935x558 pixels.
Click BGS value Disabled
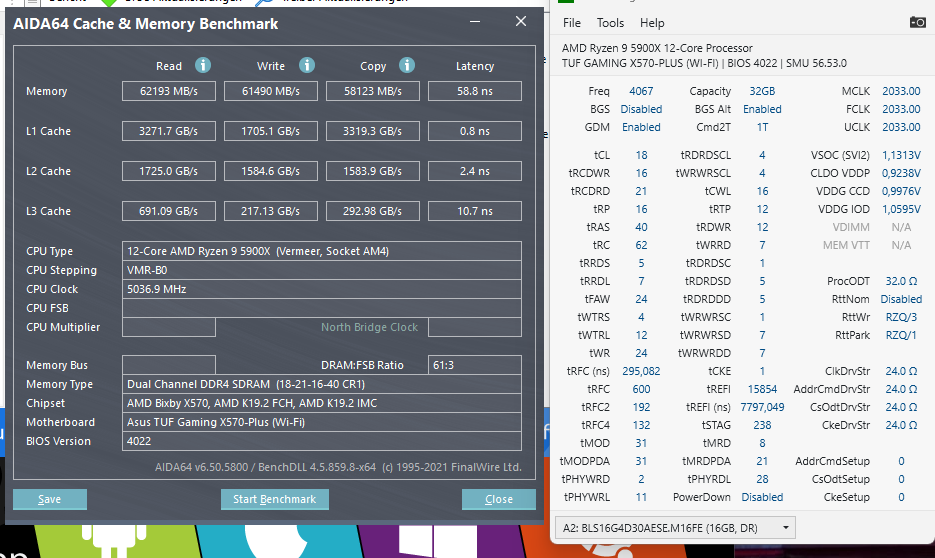pyautogui.click(x=641, y=109)
